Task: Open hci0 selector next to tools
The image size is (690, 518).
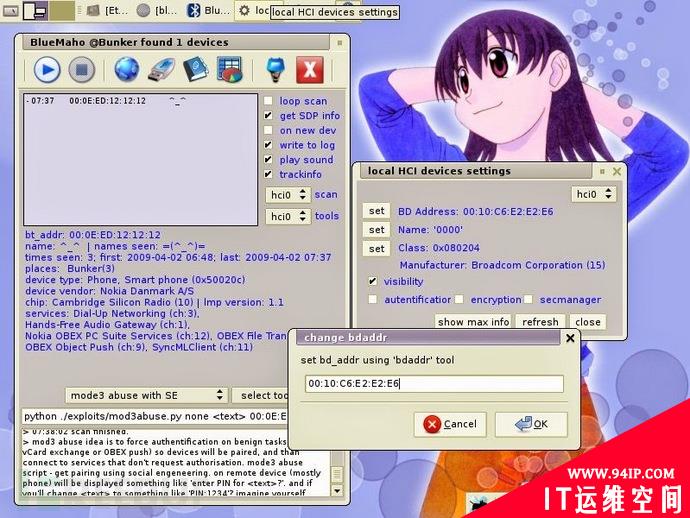Action: coord(288,216)
